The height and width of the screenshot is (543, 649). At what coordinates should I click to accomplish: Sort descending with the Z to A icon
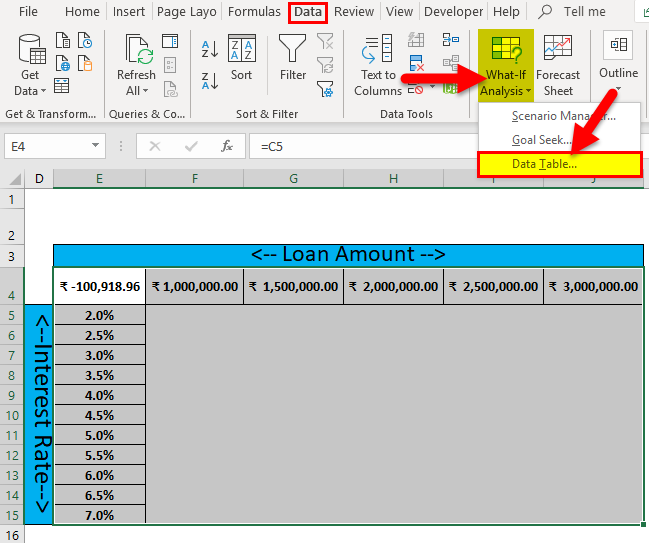click(x=210, y=81)
